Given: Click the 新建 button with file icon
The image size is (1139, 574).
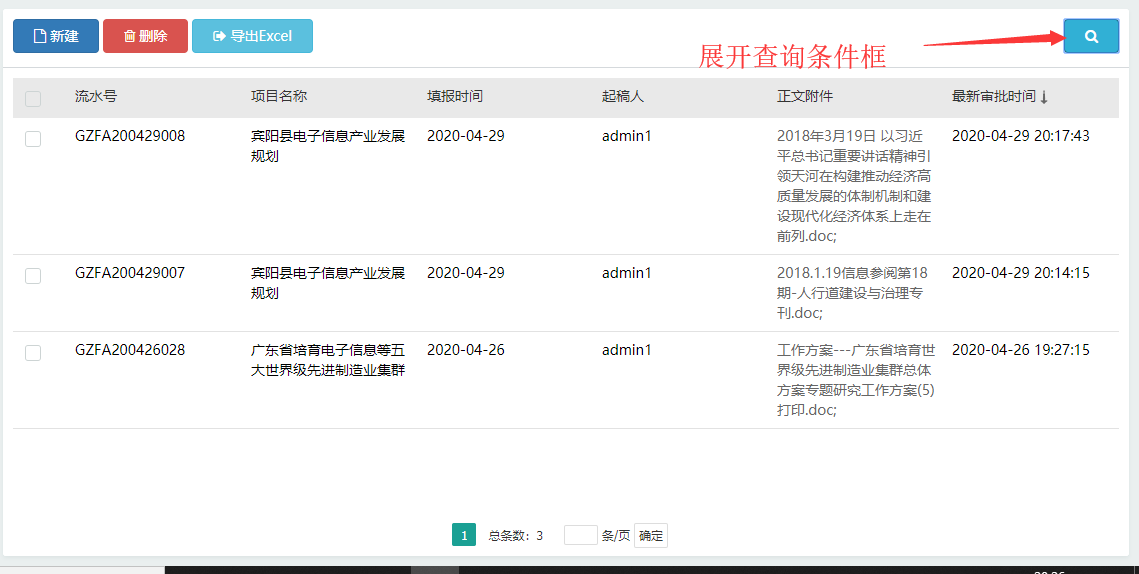Looking at the screenshot, I should [56, 36].
